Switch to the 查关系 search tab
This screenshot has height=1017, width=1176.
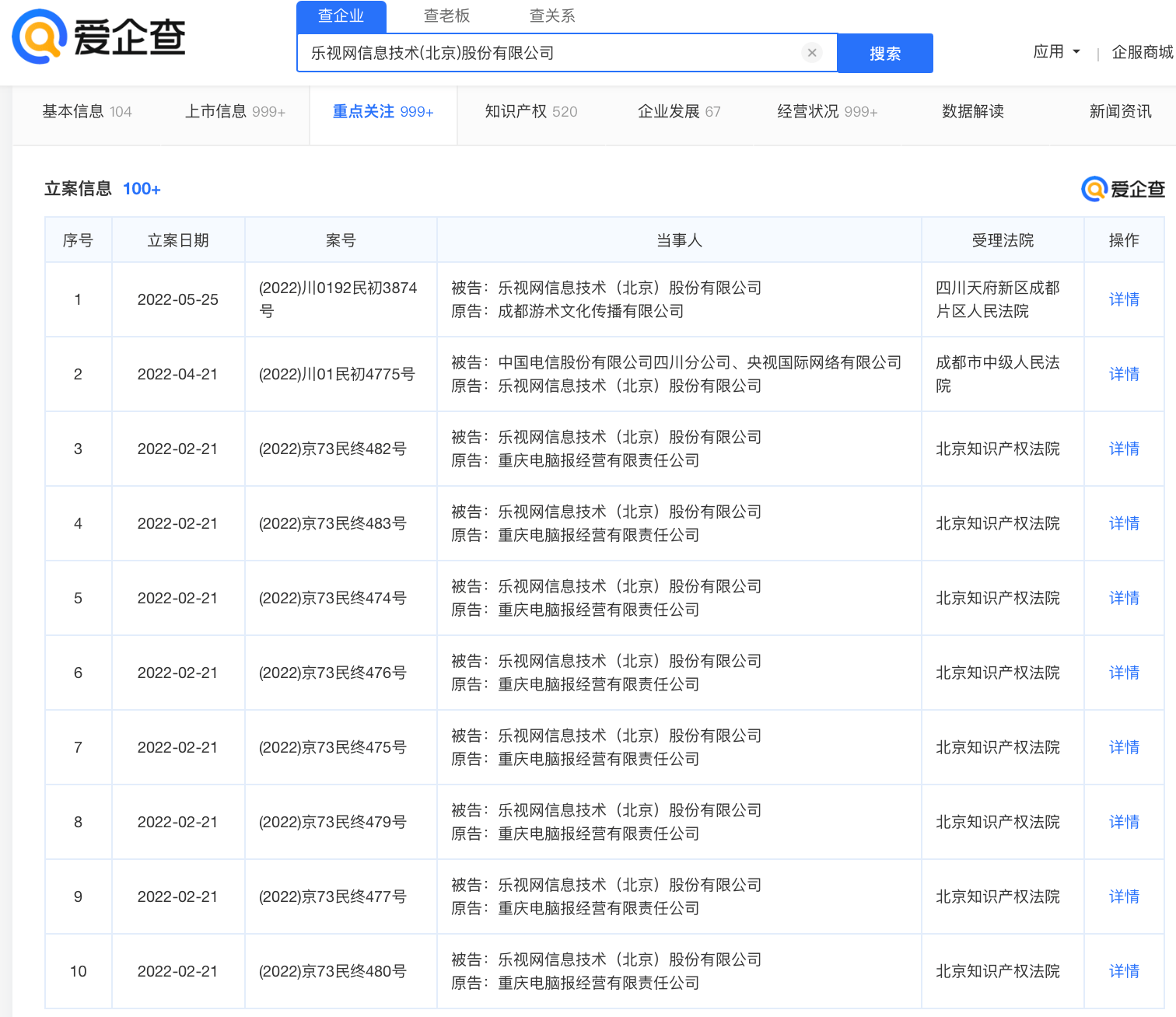[x=552, y=16]
